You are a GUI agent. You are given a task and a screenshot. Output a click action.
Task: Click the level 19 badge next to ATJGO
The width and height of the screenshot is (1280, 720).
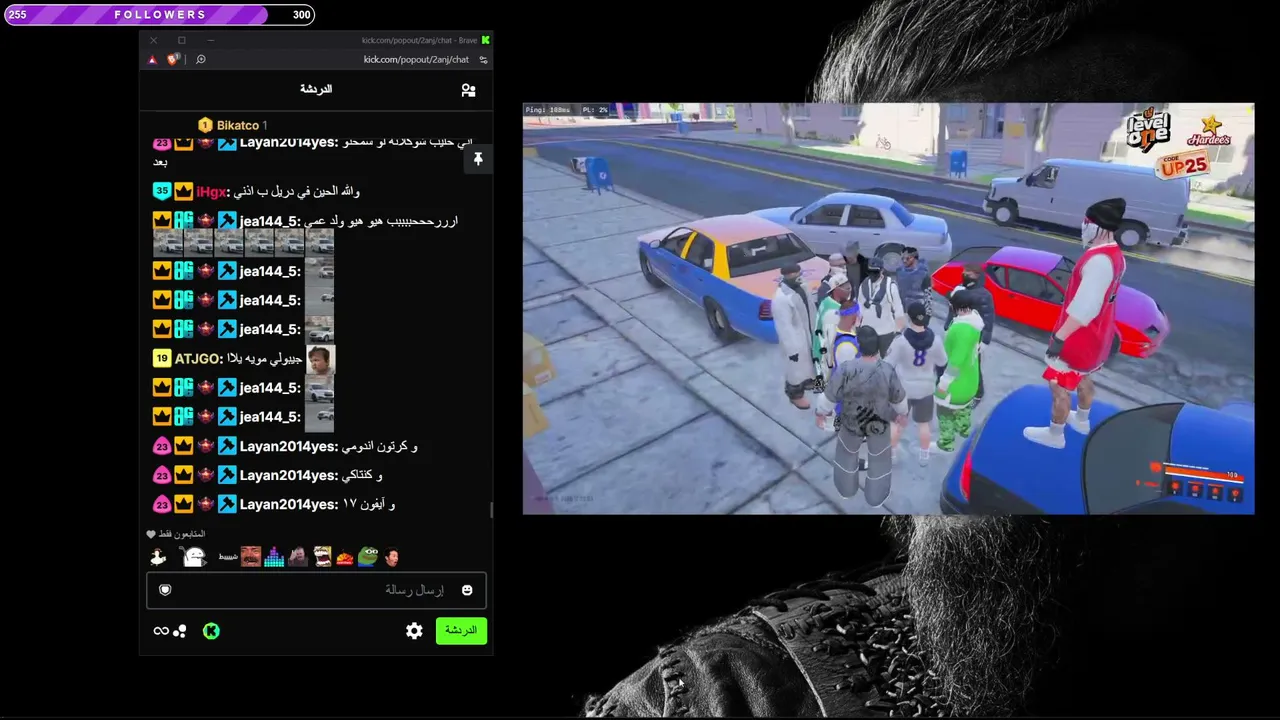pos(162,358)
